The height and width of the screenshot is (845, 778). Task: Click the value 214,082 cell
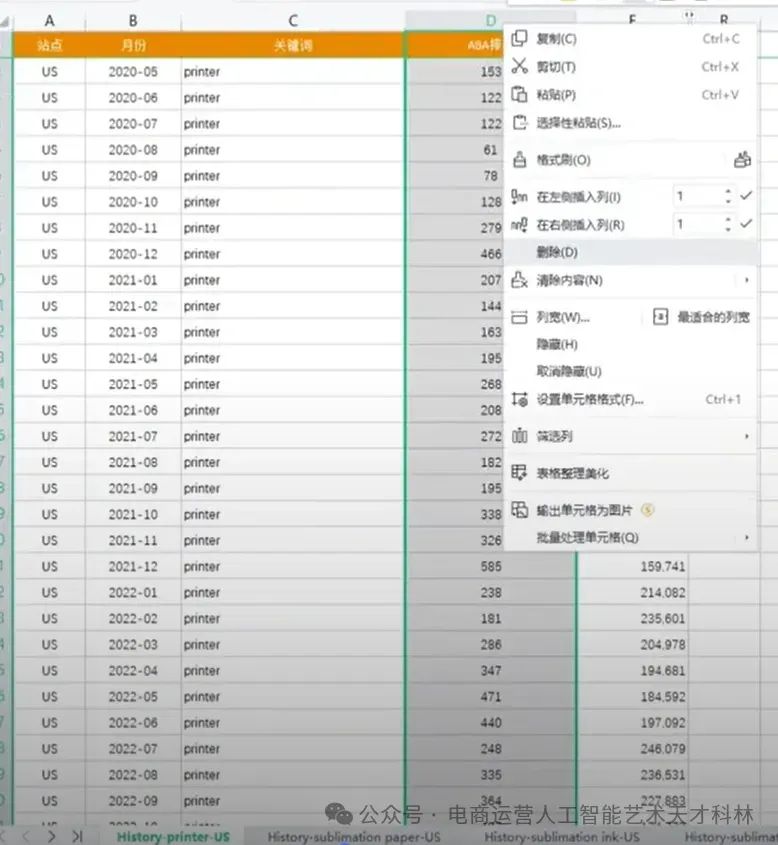[x=633, y=592]
